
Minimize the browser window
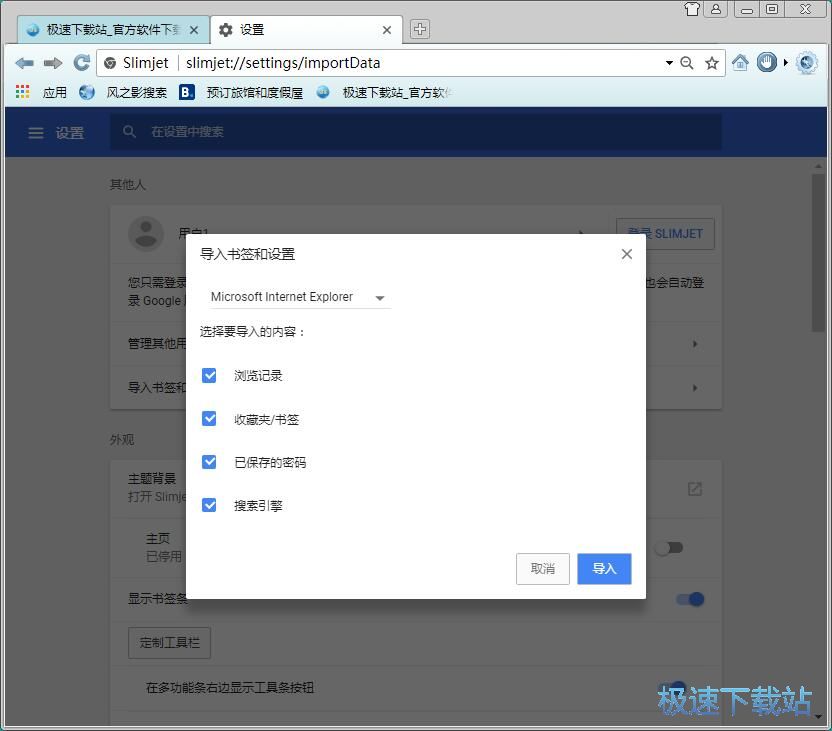(x=747, y=8)
